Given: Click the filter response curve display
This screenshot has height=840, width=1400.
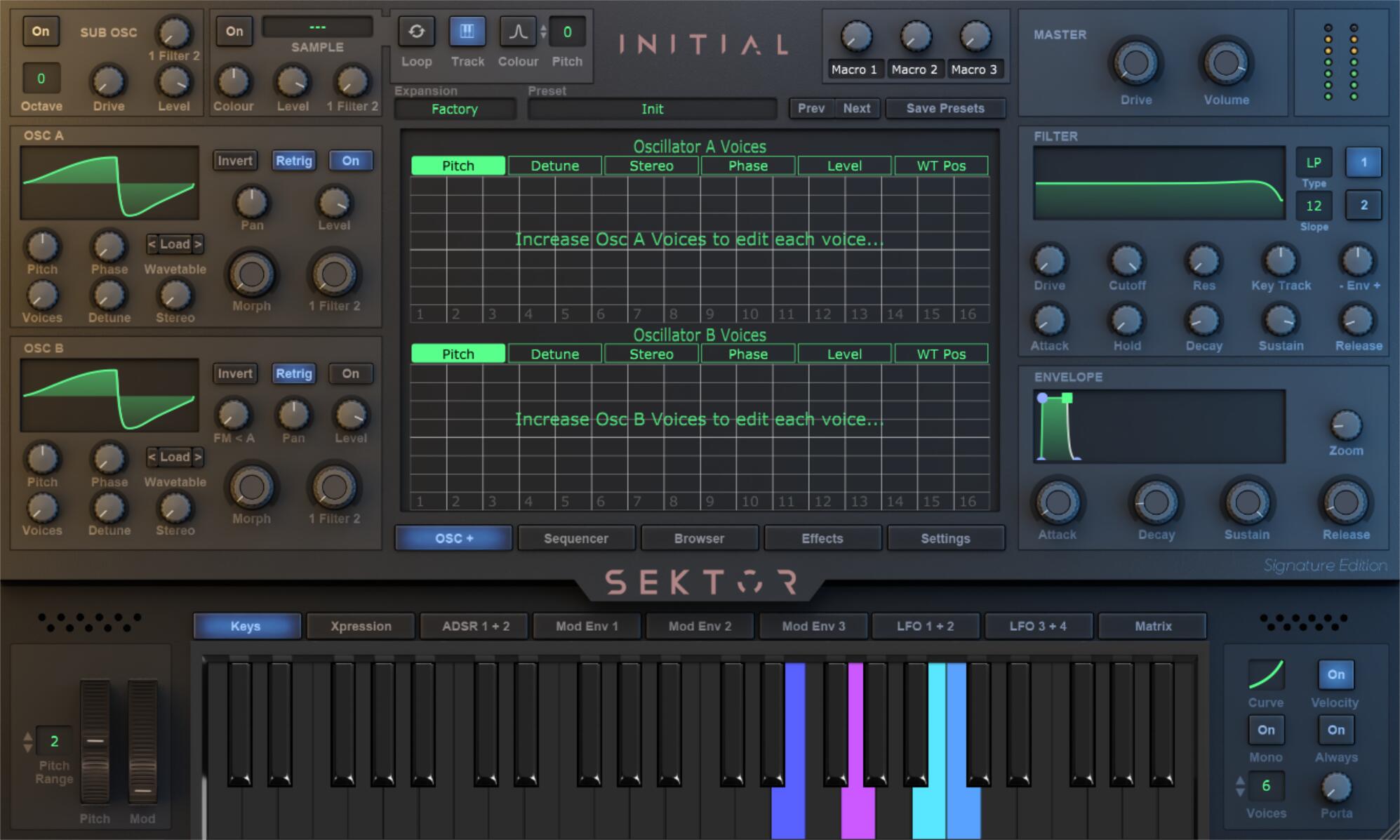Looking at the screenshot, I should tap(1159, 182).
